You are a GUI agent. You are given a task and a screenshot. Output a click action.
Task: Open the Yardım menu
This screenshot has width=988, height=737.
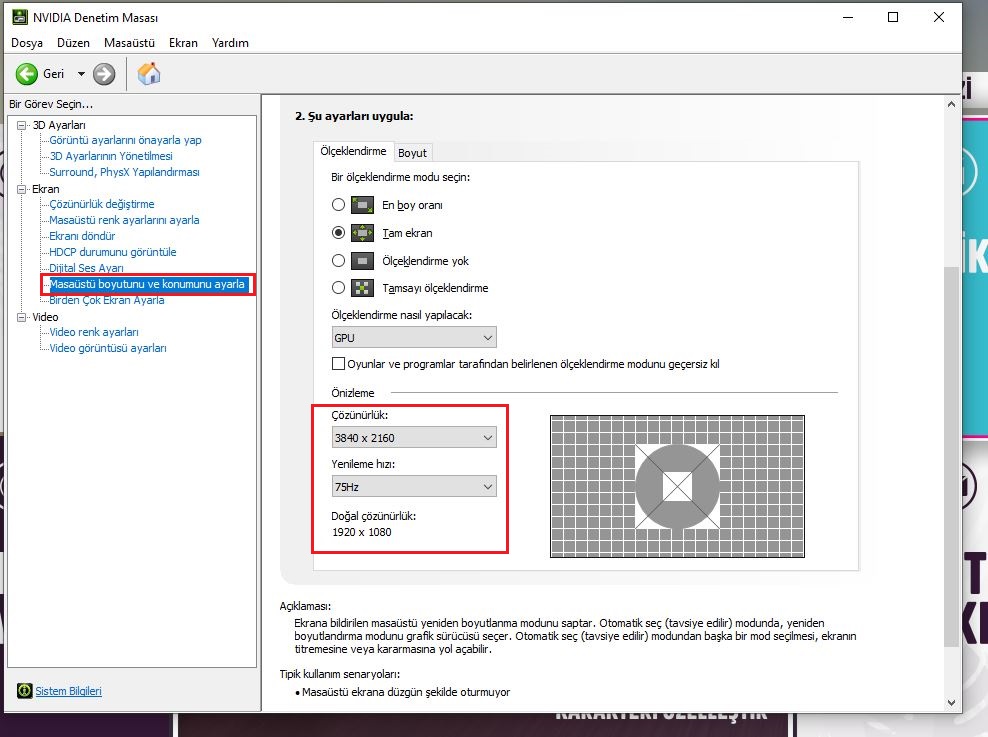[230, 43]
